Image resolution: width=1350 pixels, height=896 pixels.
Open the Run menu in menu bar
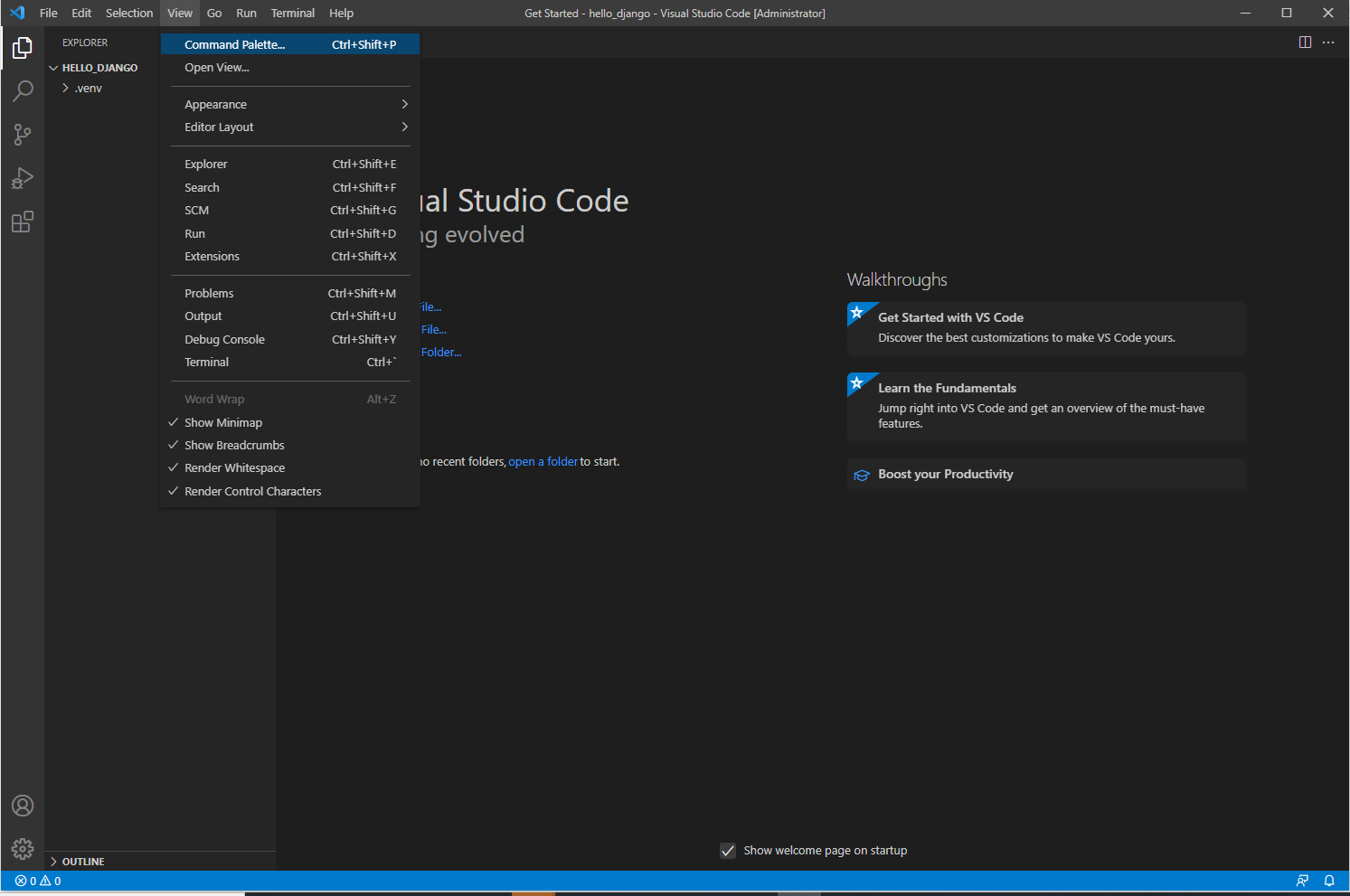[x=246, y=13]
